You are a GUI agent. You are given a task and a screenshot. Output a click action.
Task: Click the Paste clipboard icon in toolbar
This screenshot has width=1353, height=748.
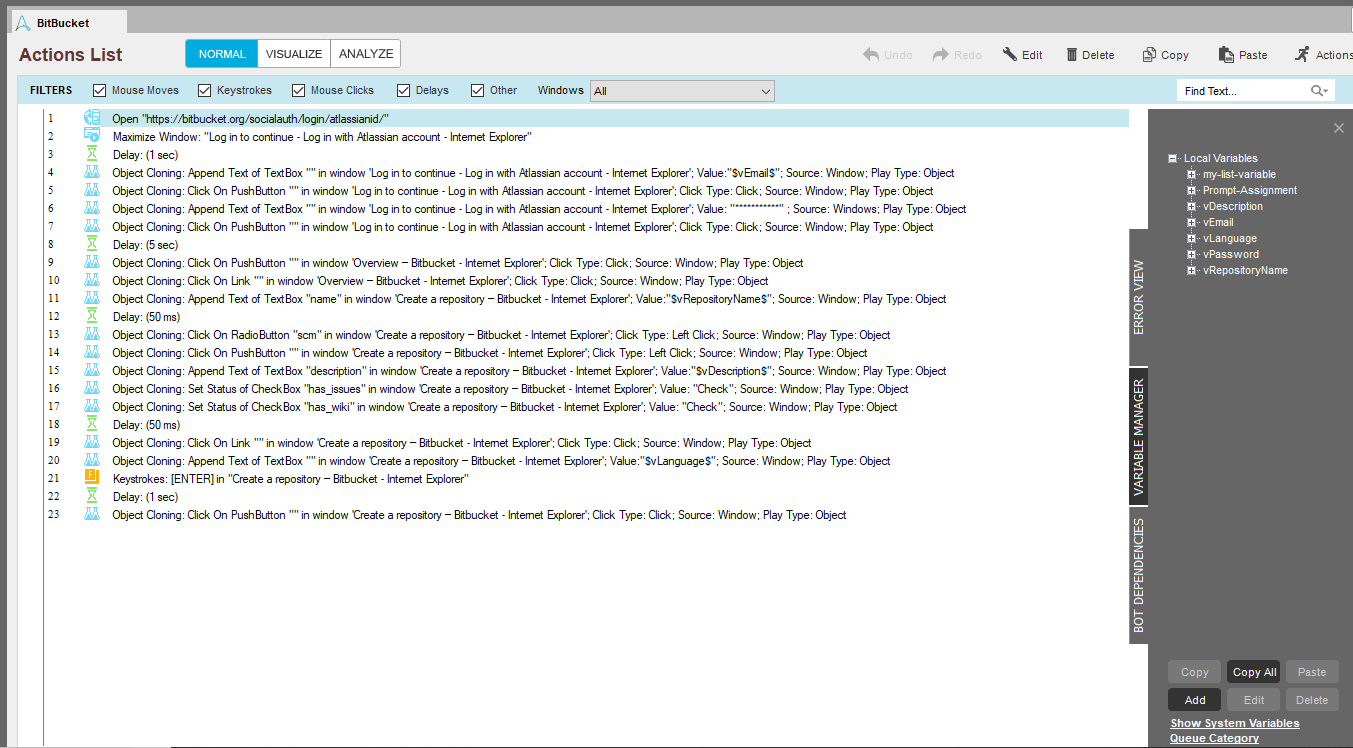coord(1226,55)
